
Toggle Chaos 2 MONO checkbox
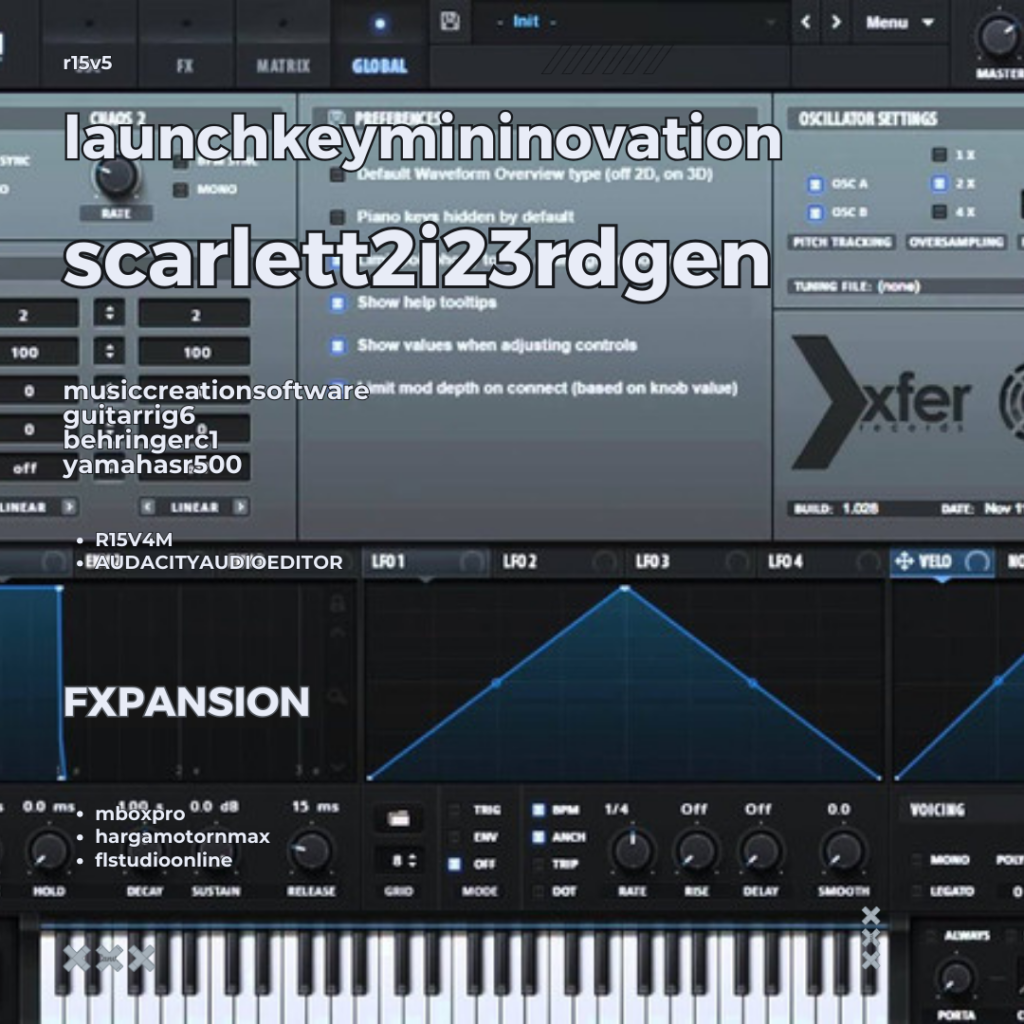point(180,190)
